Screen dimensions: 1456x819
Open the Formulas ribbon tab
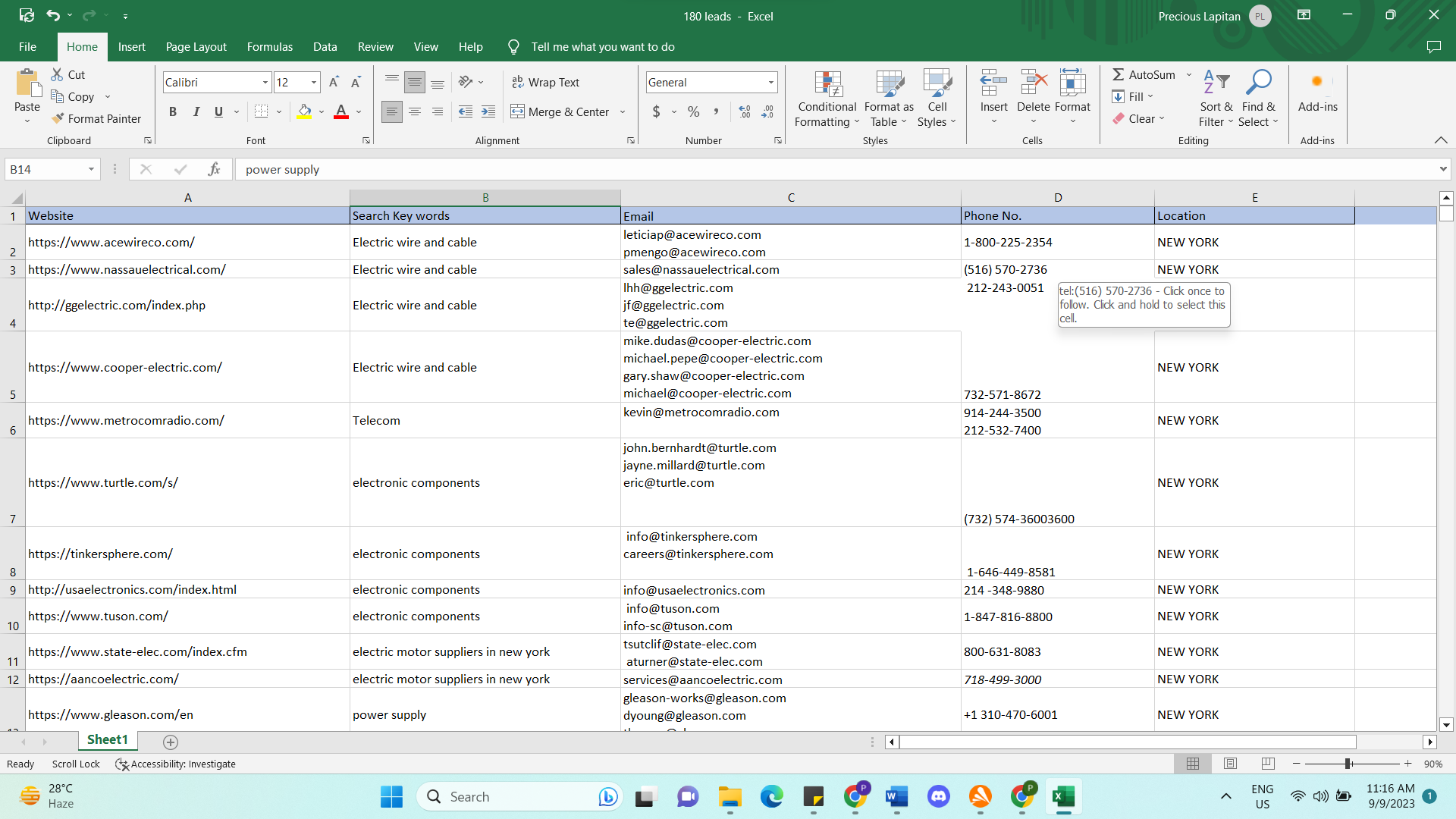click(x=269, y=46)
